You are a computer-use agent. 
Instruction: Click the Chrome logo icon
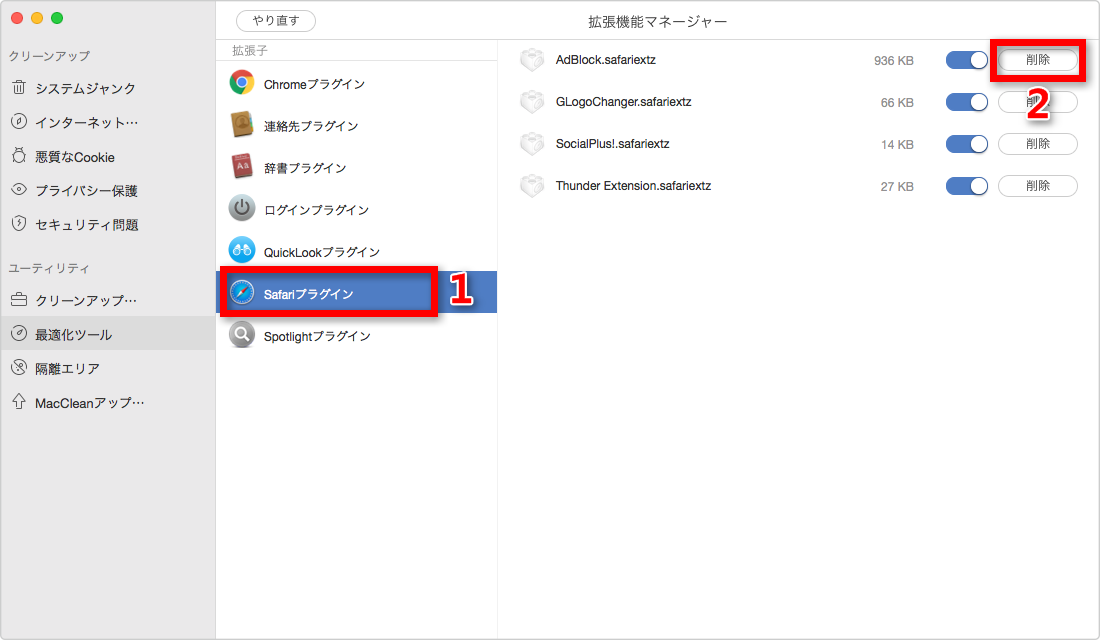coord(242,83)
